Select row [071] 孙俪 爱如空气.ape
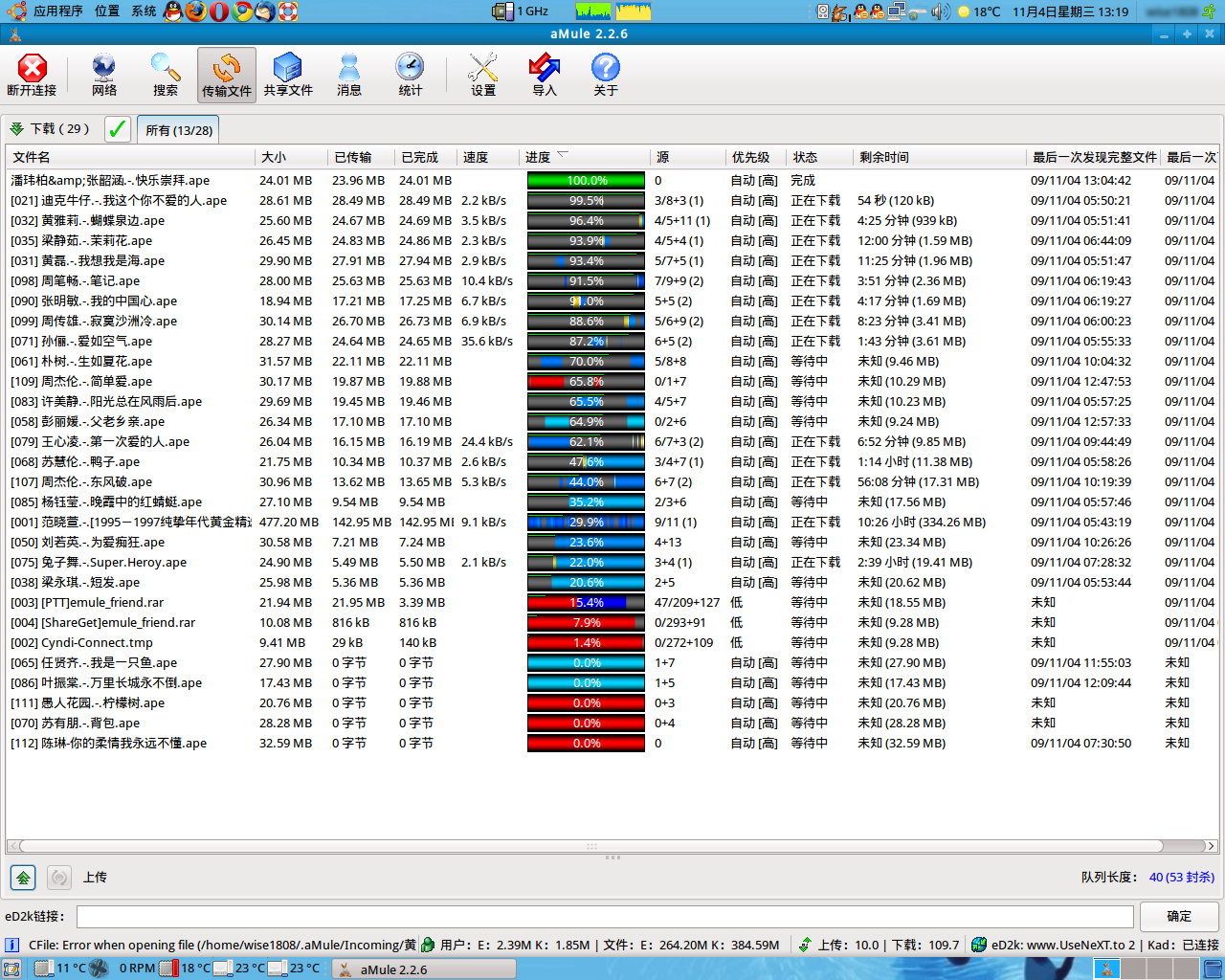This screenshot has width=1225, height=980. click(612, 341)
